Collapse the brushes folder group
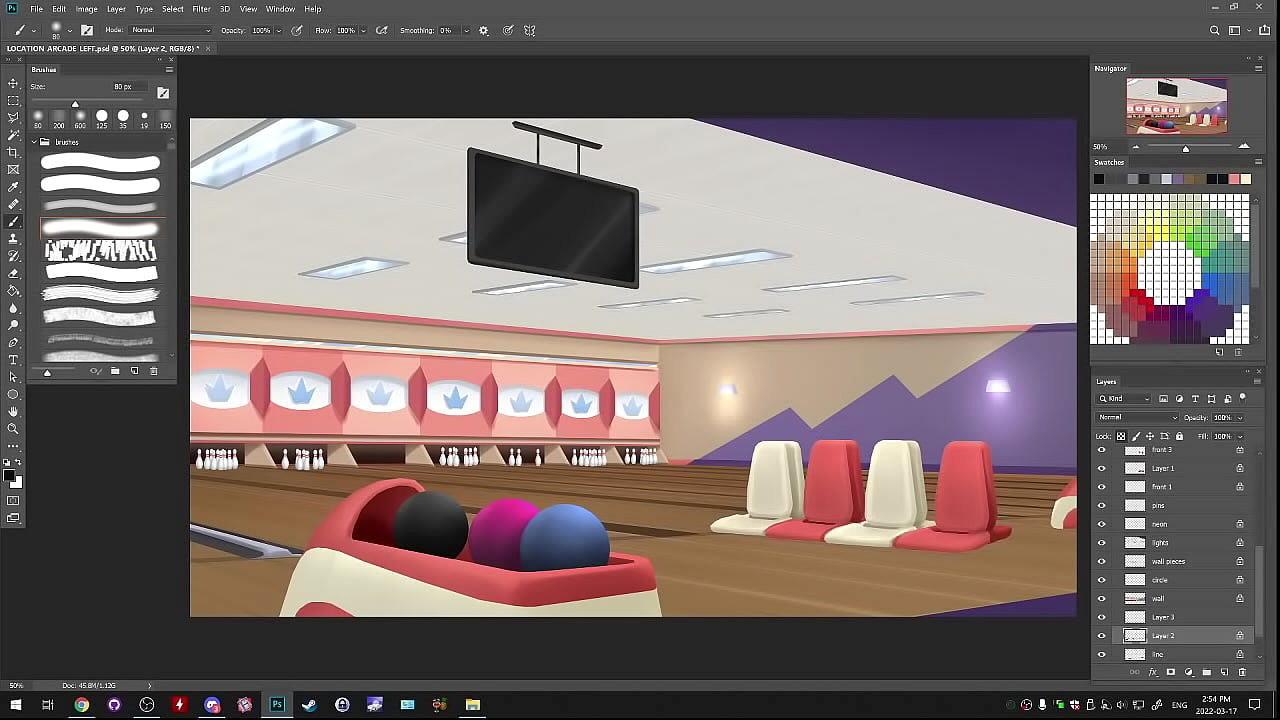This screenshot has width=1280, height=720. (34, 142)
